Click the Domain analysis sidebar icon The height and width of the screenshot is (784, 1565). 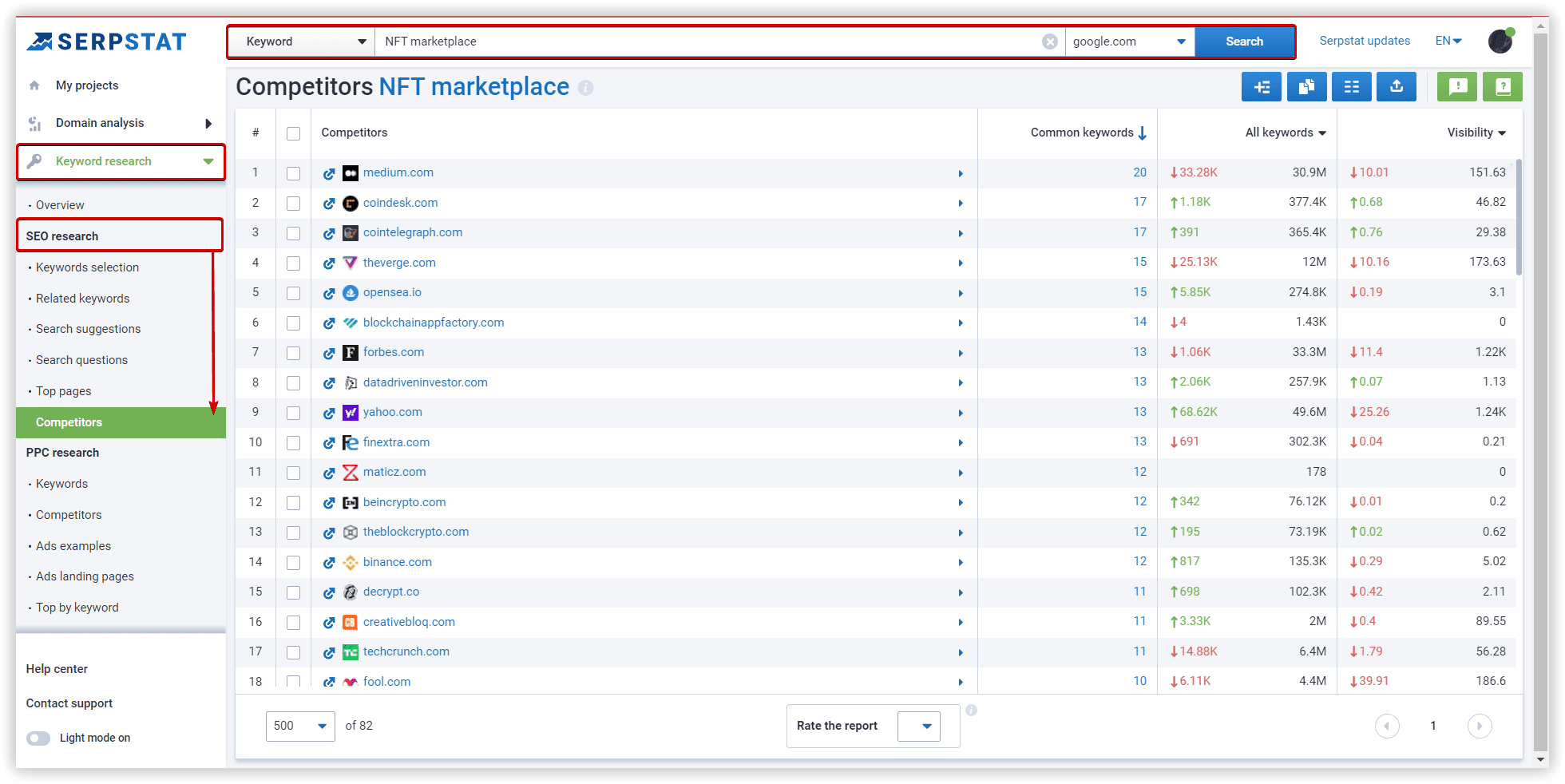point(34,123)
